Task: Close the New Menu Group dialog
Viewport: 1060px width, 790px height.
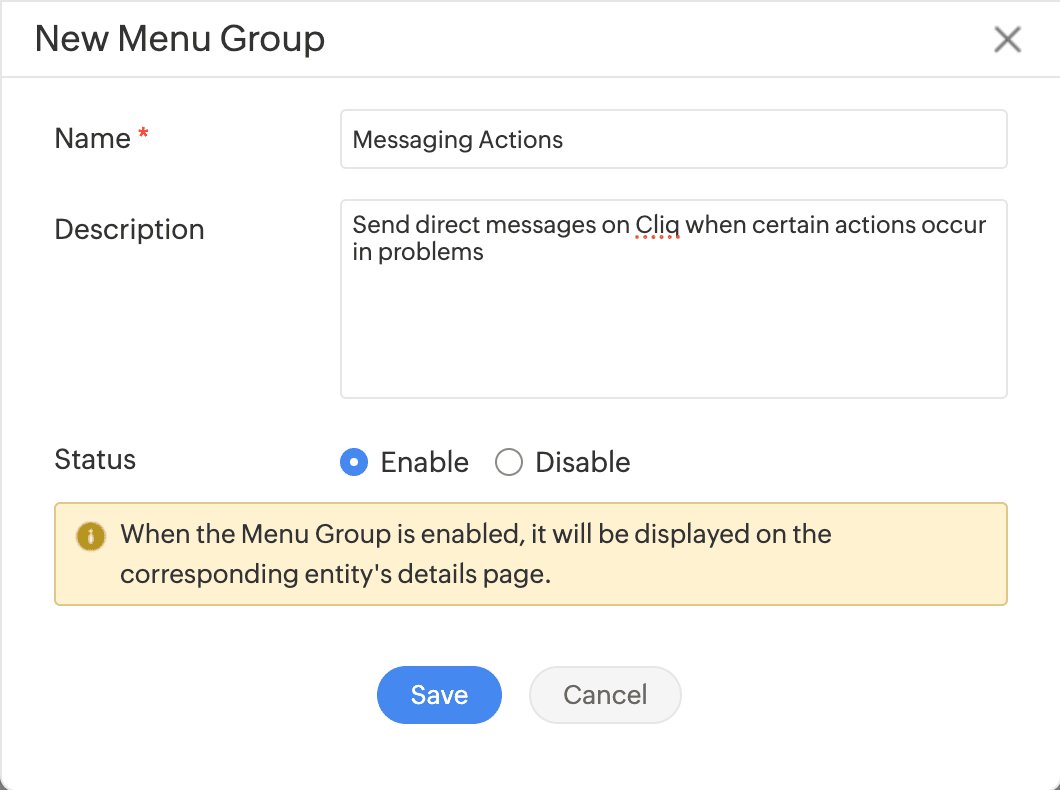Action: point(1007,39)
